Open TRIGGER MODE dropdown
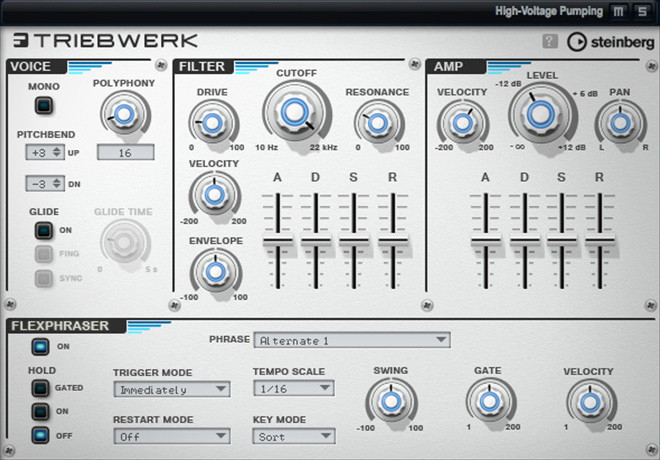The image size is (660, 460). tap(172, 389)
